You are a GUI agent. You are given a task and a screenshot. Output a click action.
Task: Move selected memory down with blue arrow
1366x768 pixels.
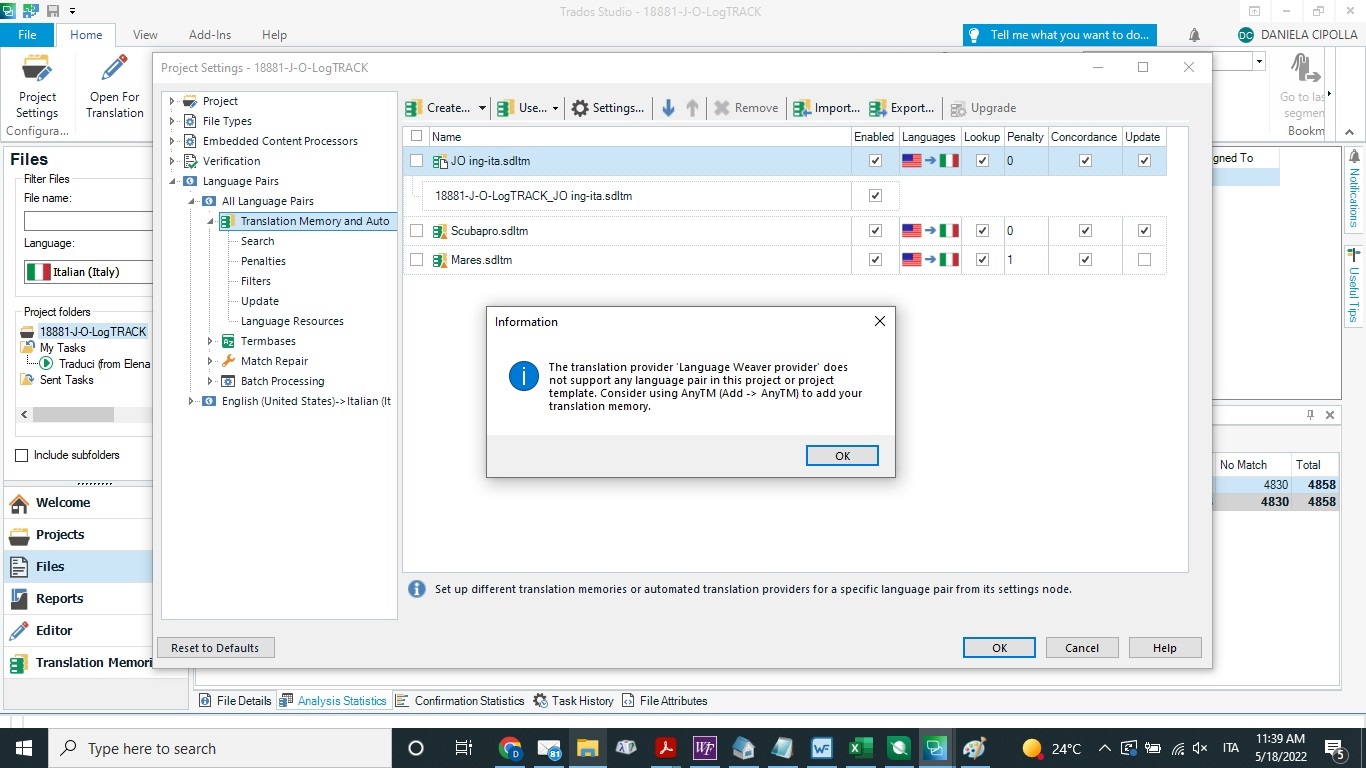(668, 108)
